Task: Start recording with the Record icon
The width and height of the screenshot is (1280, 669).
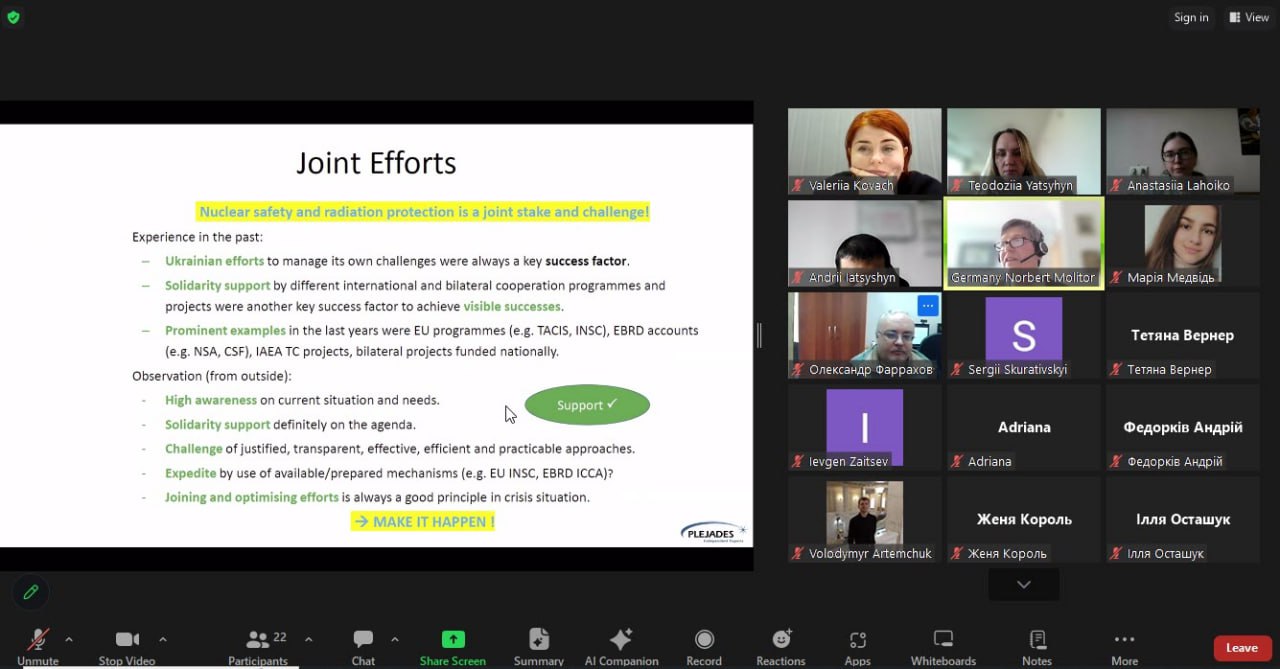Action: coord(704,640)
